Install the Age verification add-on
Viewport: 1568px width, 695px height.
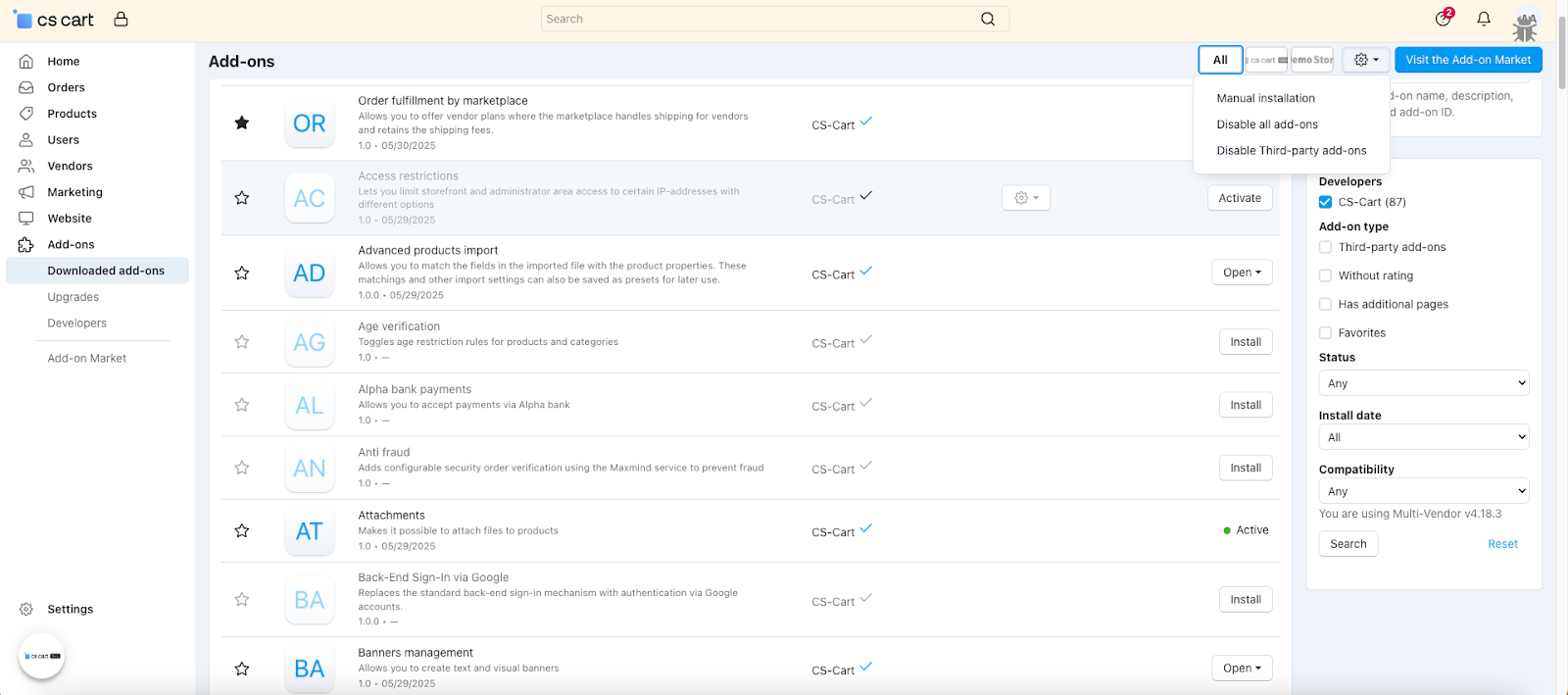(x=1246, y=342)
